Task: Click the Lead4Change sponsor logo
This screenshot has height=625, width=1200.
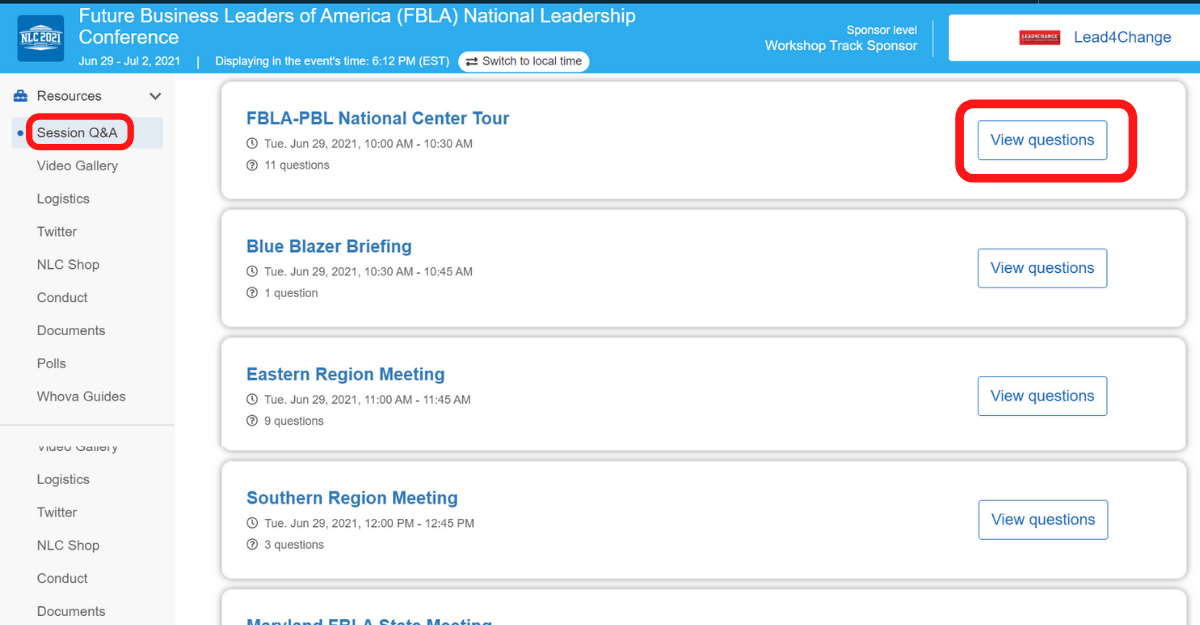Action: tap(1039, 38)
